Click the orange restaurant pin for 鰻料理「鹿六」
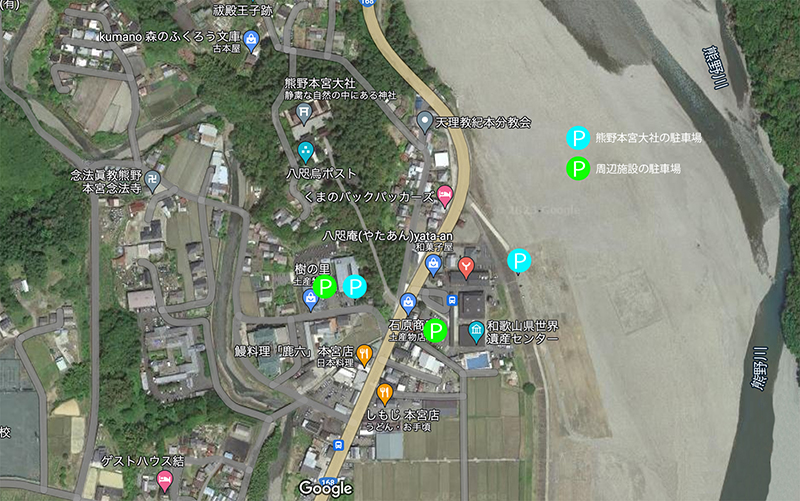Image resolution: width=800 pixels, height=501 pixels. click(x=364, y=356)
